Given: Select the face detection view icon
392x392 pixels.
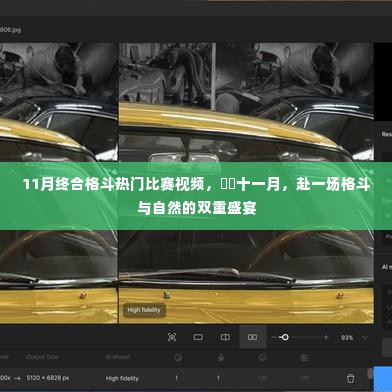Looking at the screenshot, I should point(172,337).
